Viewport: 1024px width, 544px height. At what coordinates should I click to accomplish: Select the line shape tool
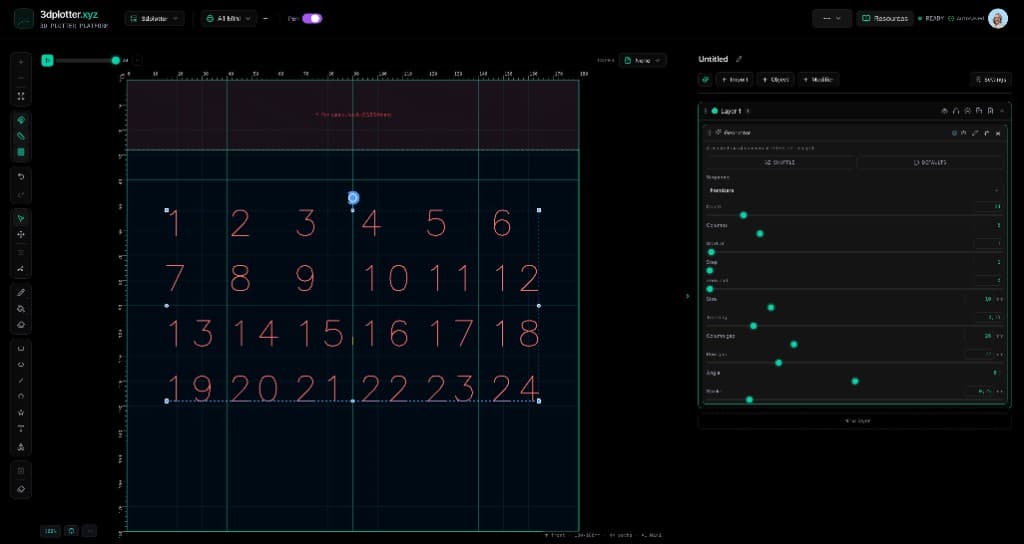click(x=21, y=380)
